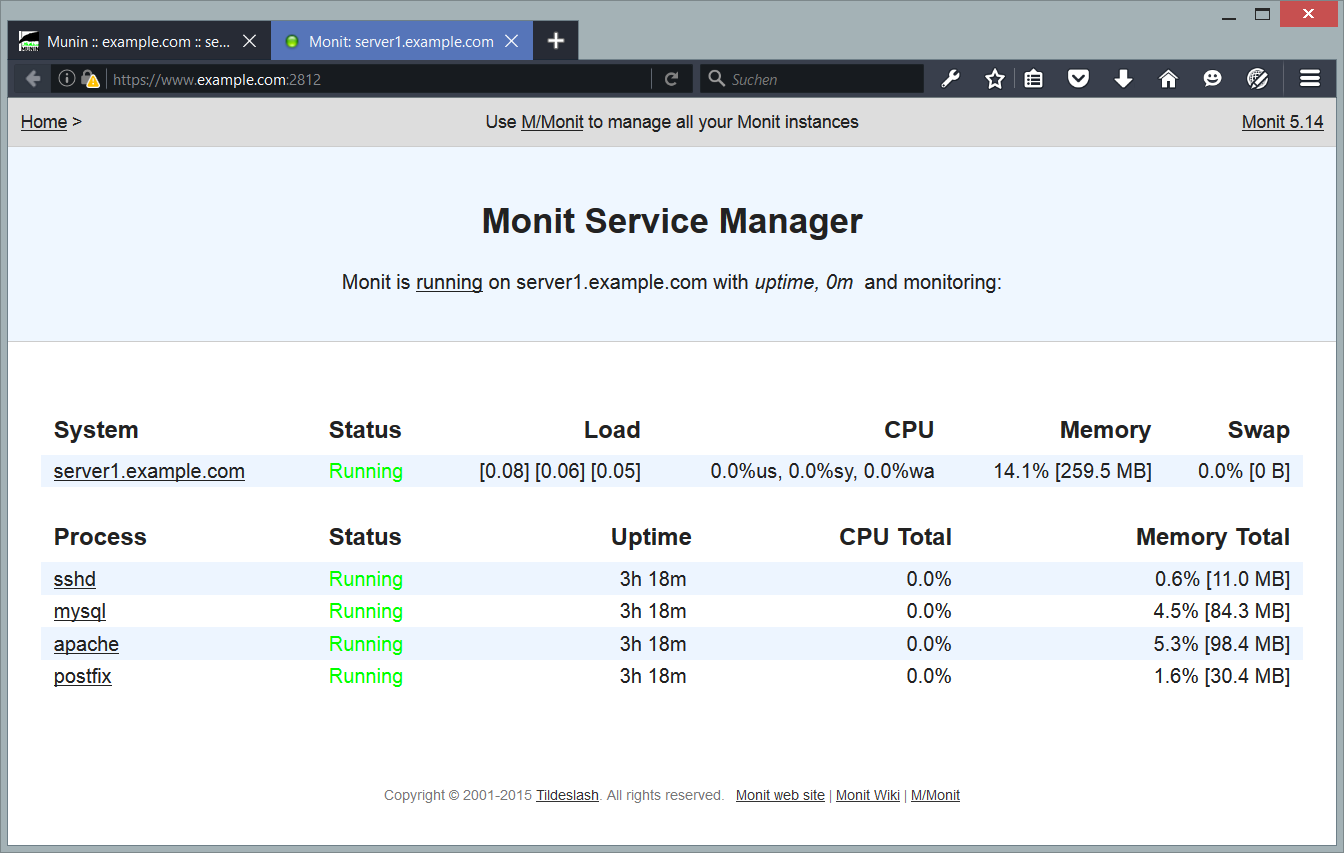The height and width of the screenshot is (853, 1344).
Task: Click the smiley chat icon in toolbar
Action: [x=1212, y=79]
